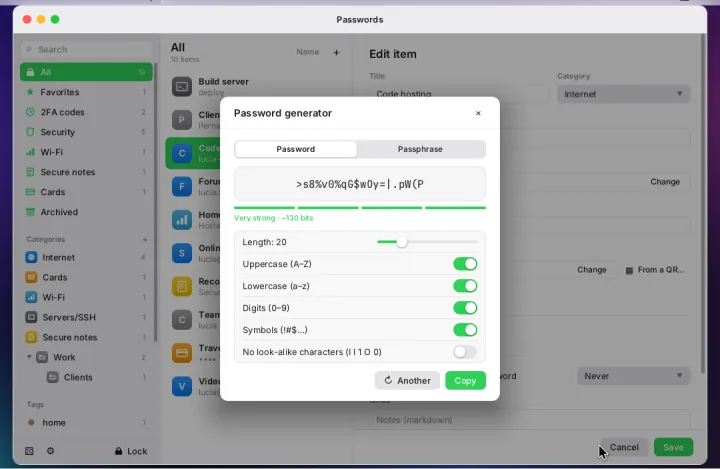Change Name sort order

(x=308, y=52)
